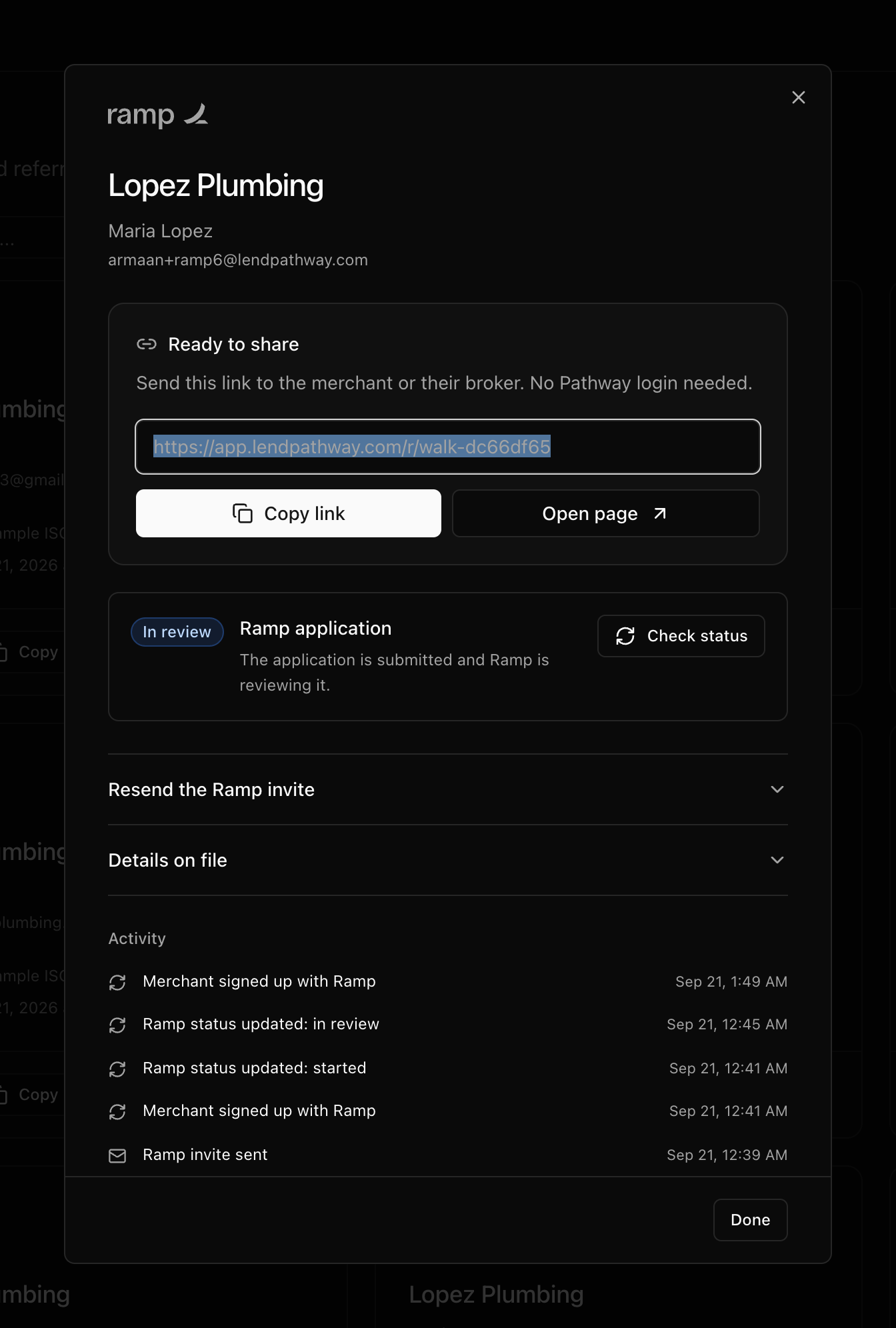Image resolution: width=896 pixels, height=1328 pixels.
Task: Expand Resend the Ramp invite section
Action: pos(448,789)
